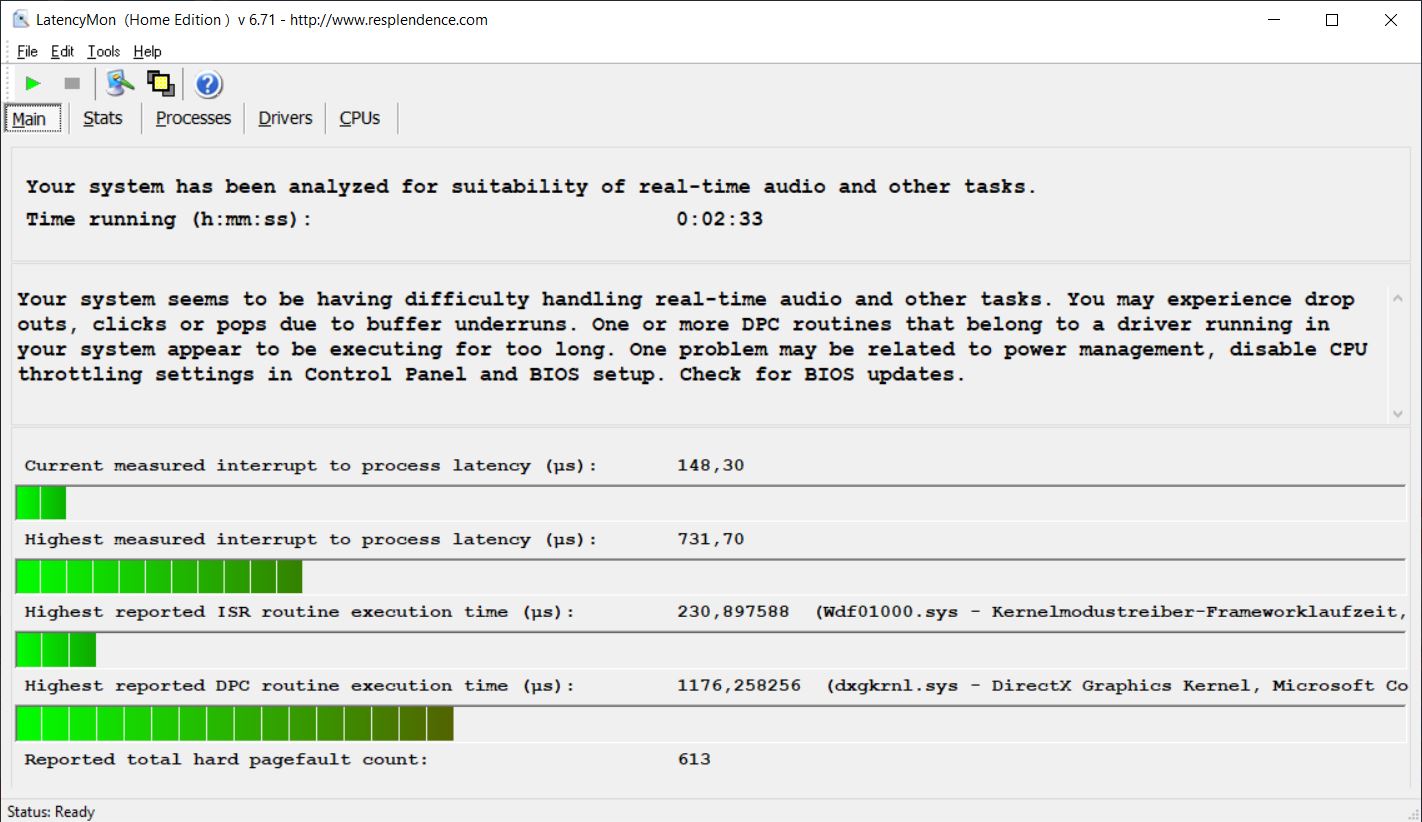1422x822 pixels.
Task: Start monitoring with the green play button
Action: click(33, 84)
